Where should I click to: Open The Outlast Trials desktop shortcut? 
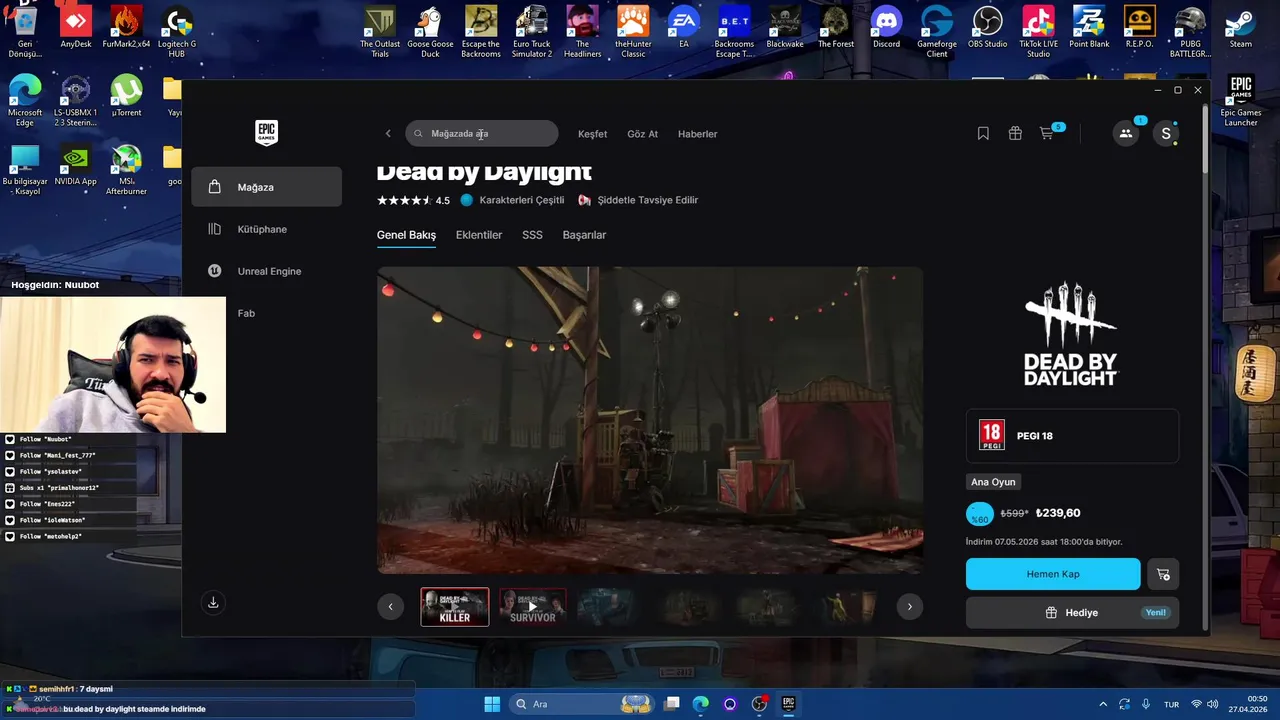tap(380, 32)
